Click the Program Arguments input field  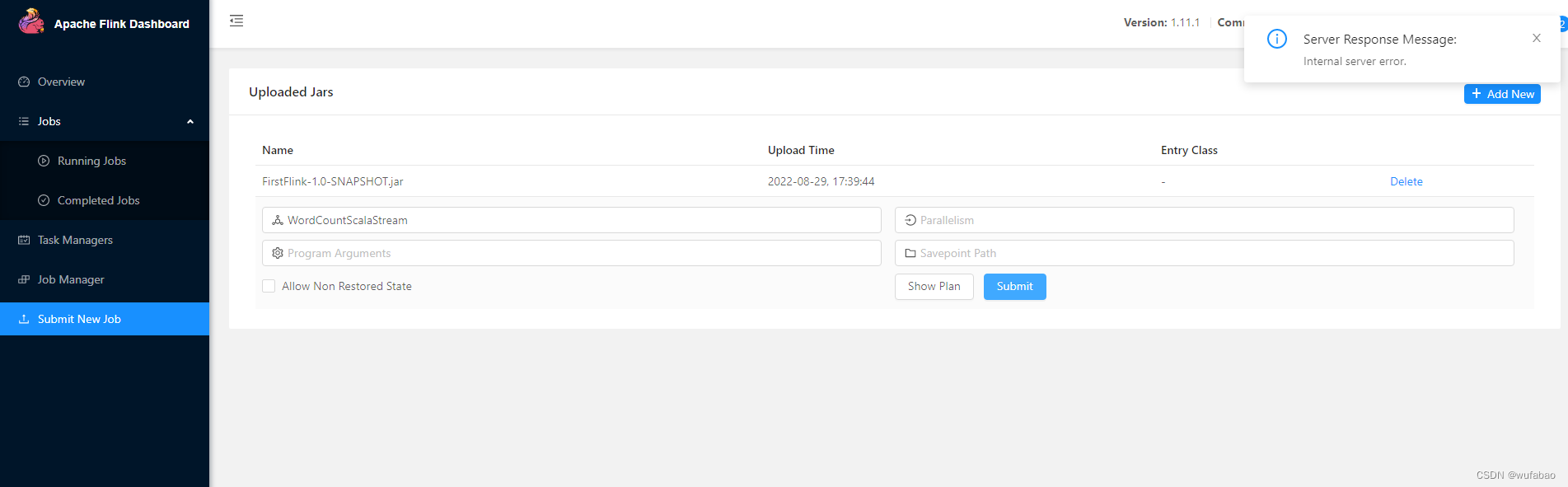pyautogui.click(x=572, y=253)
